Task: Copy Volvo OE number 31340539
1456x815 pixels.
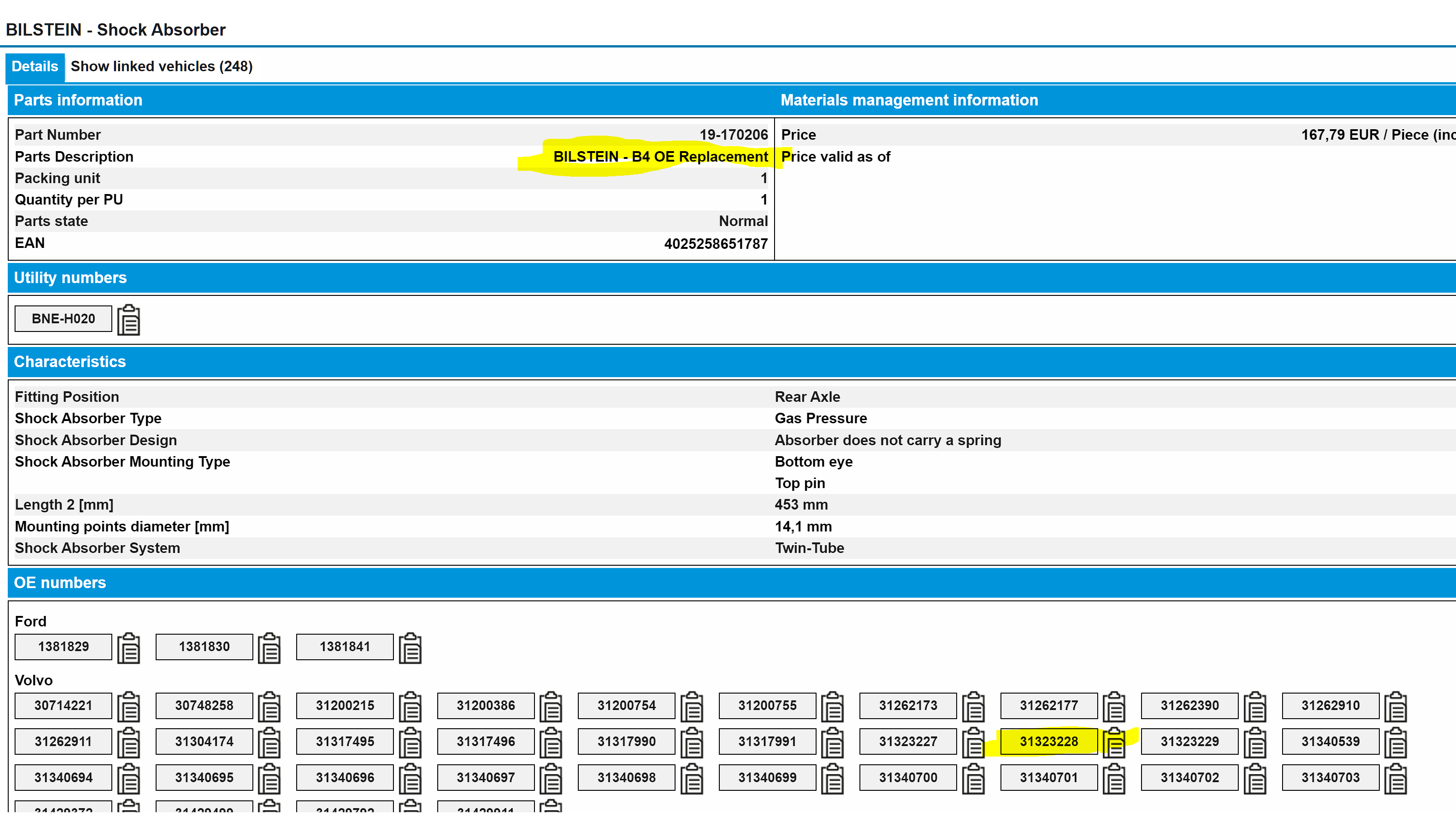Action: (x=1396, y=743)
